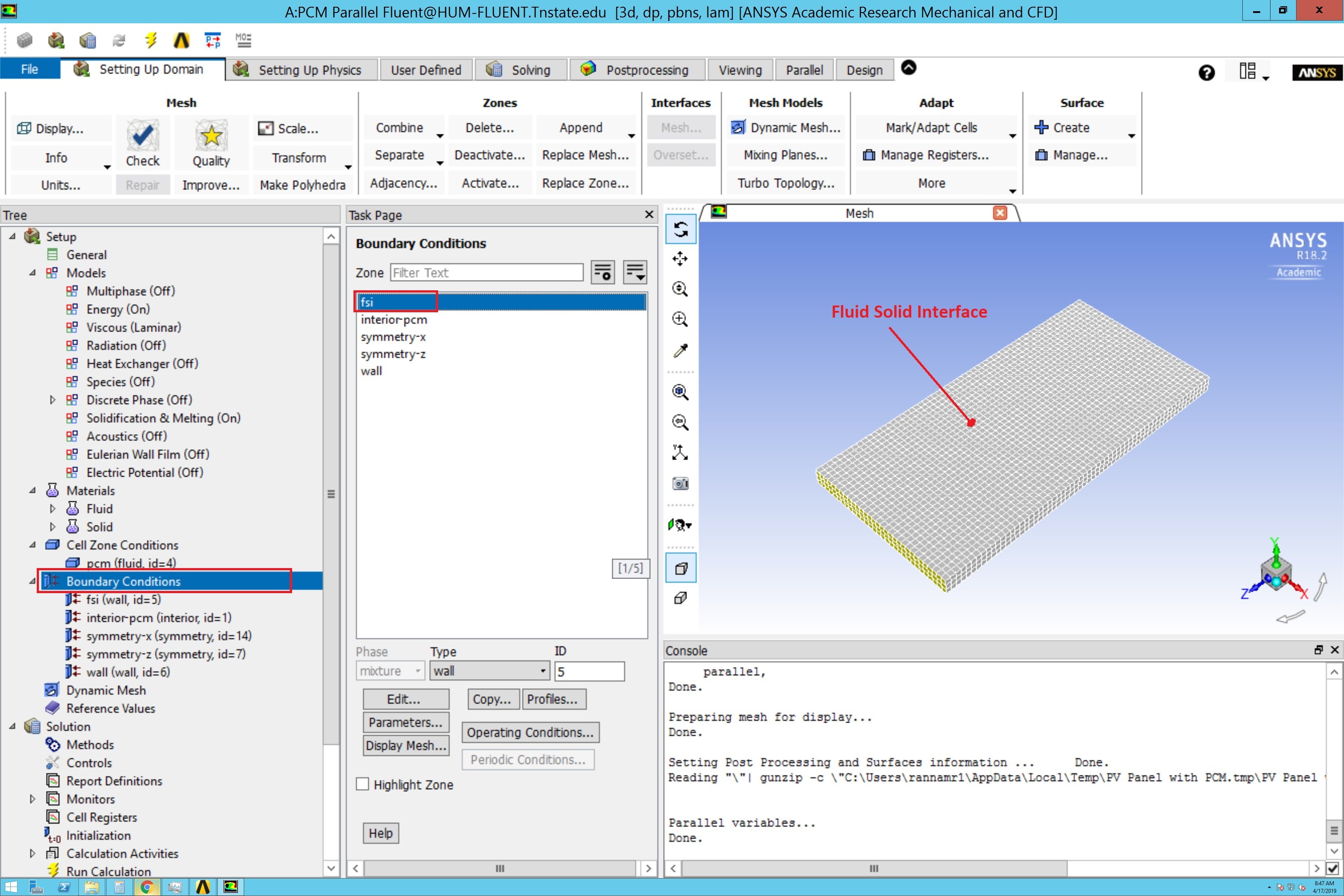Click the Parameters... button
Image resolution: width=1344 pixels, height=896 pixels.
406,722
